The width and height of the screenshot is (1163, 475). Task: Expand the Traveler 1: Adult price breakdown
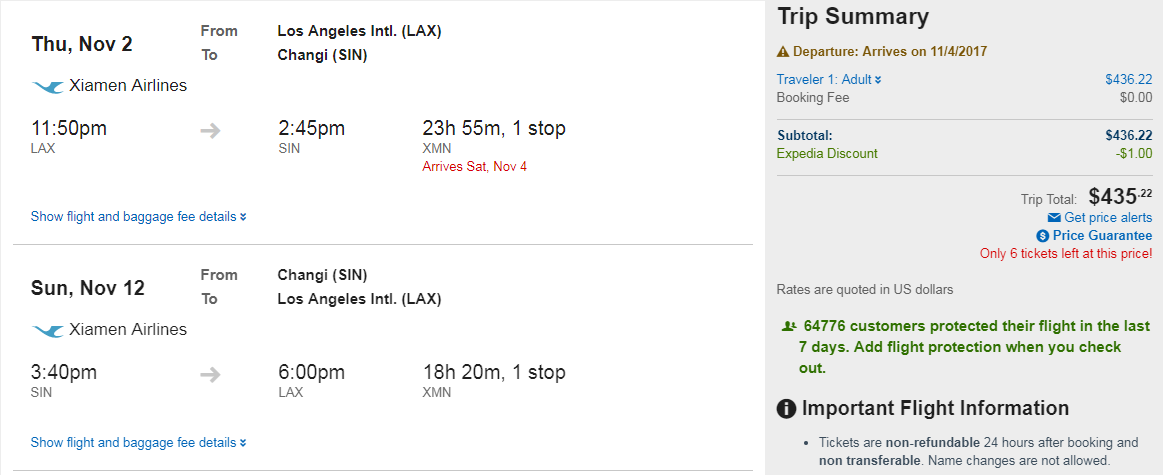click(829, 80)
